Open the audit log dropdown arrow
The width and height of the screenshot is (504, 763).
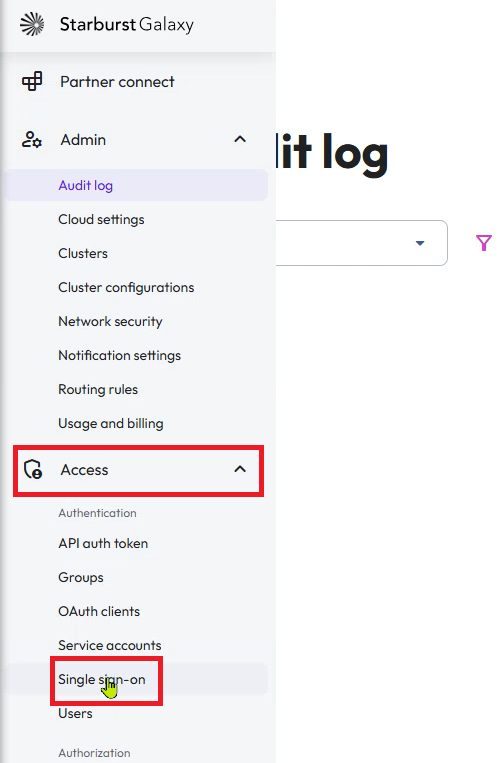[420, 243]
